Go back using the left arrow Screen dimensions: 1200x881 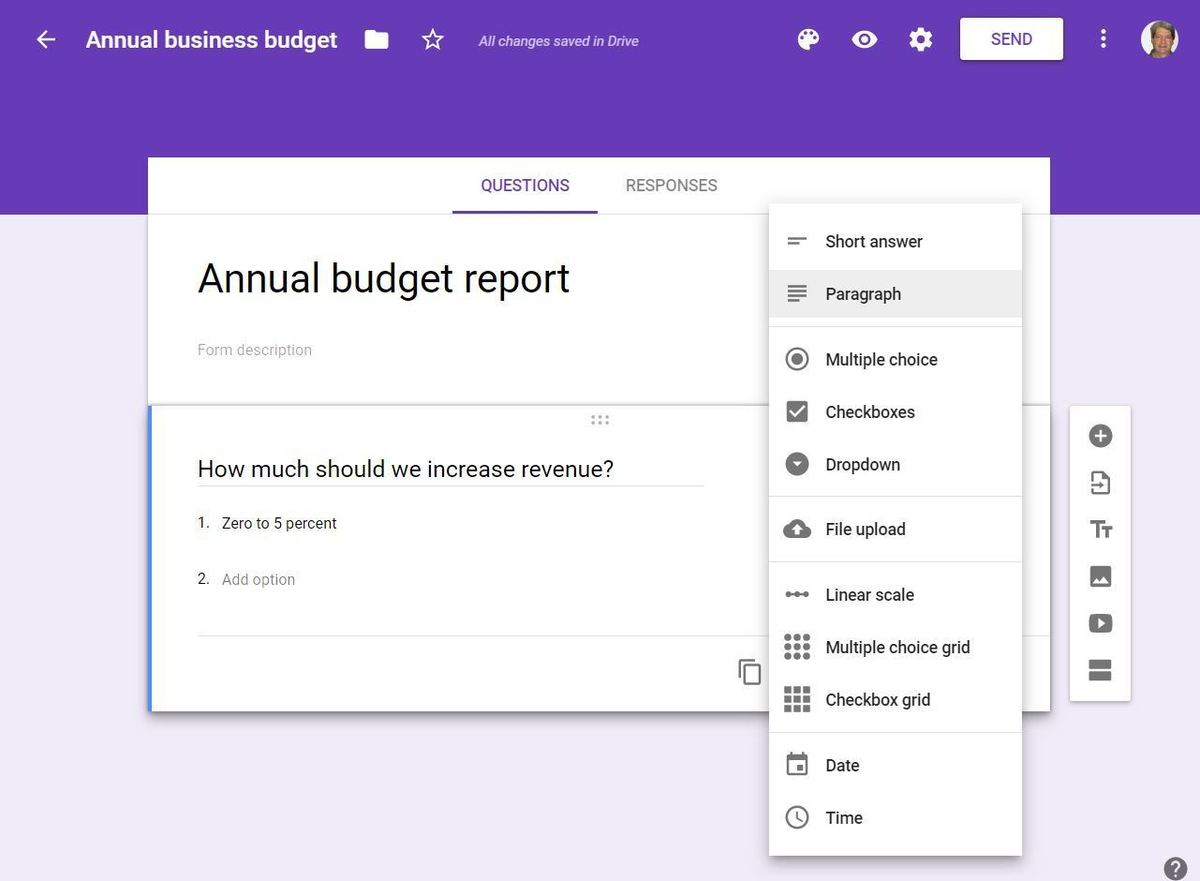(x=45, y=40)
